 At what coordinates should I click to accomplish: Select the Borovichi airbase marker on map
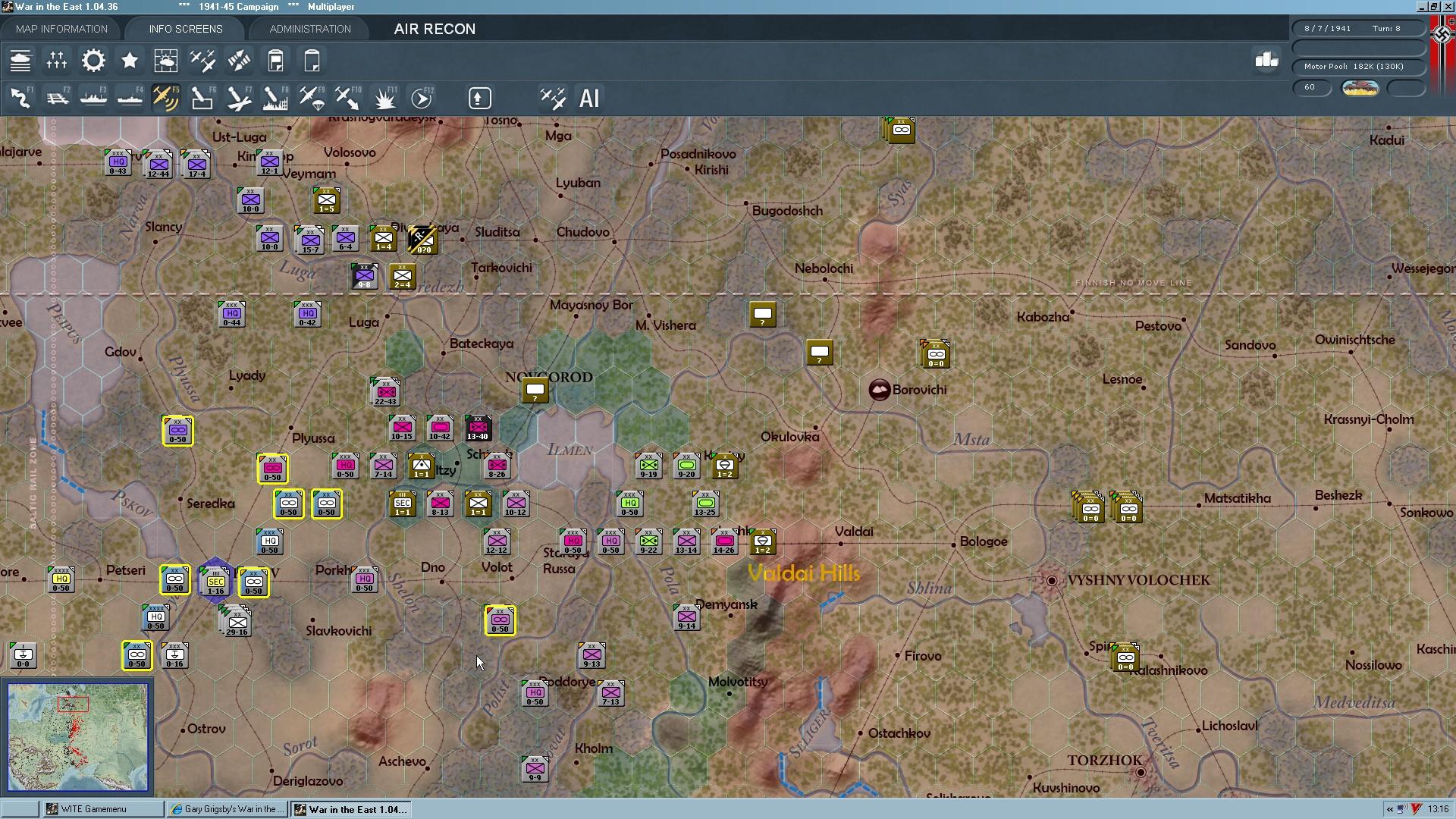click(x=879, y=390)
